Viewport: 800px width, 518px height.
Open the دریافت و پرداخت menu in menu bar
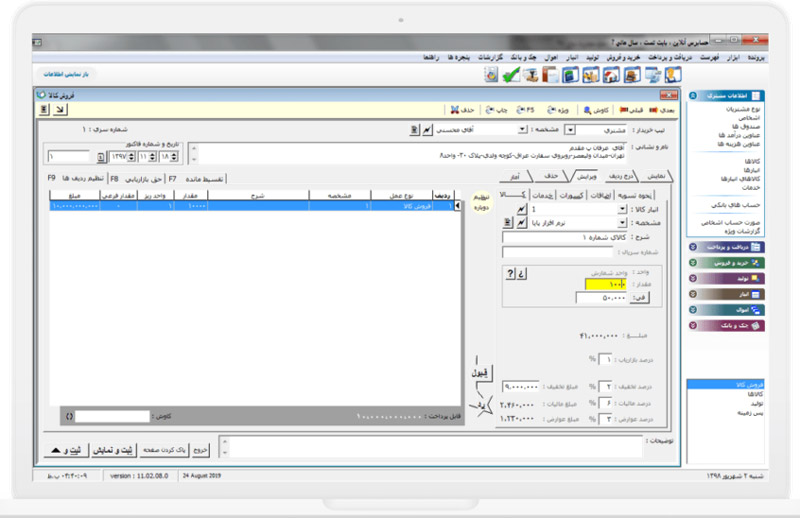(x=670, y=58)
